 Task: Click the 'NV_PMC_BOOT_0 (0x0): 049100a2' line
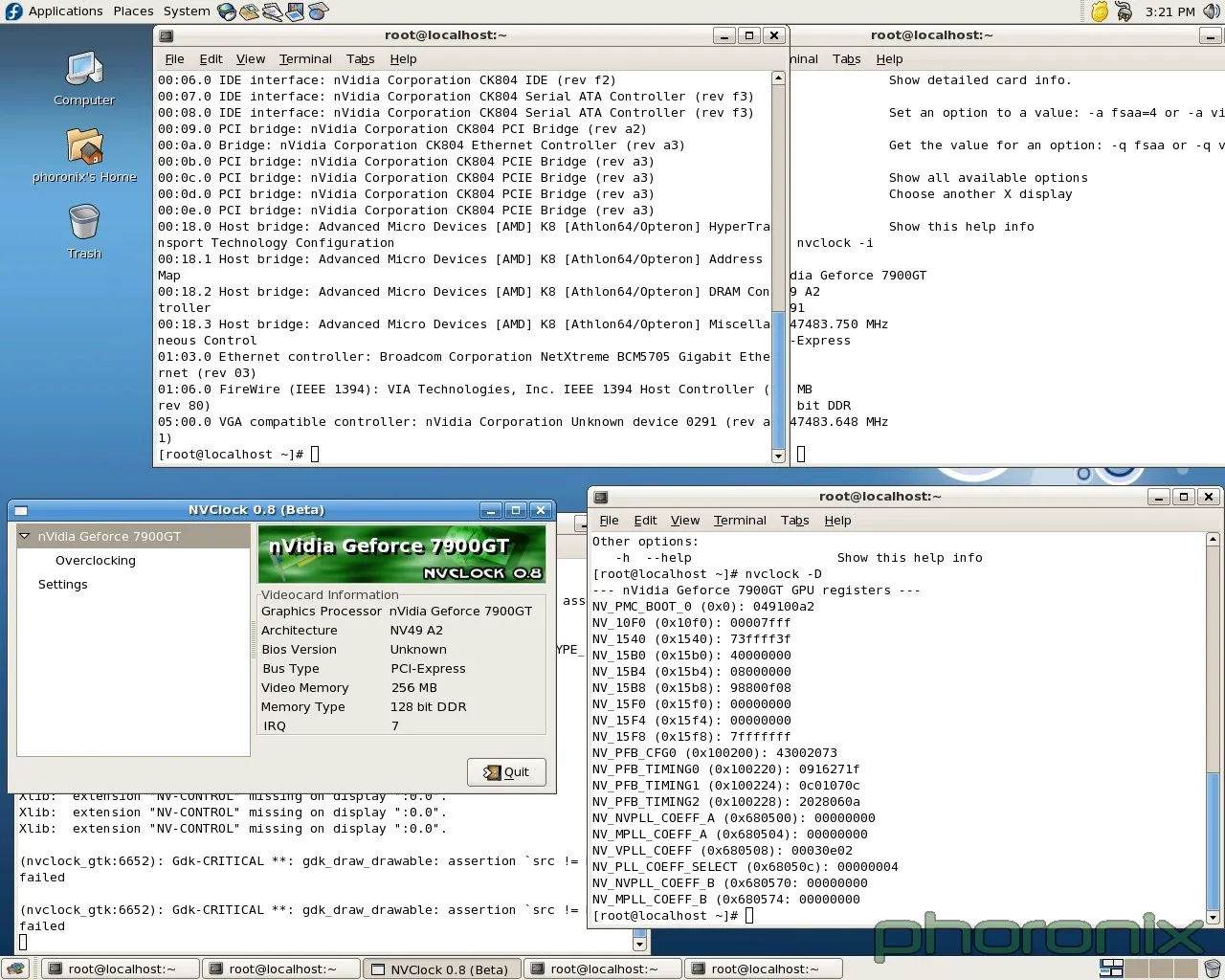[x=703, y=607]
